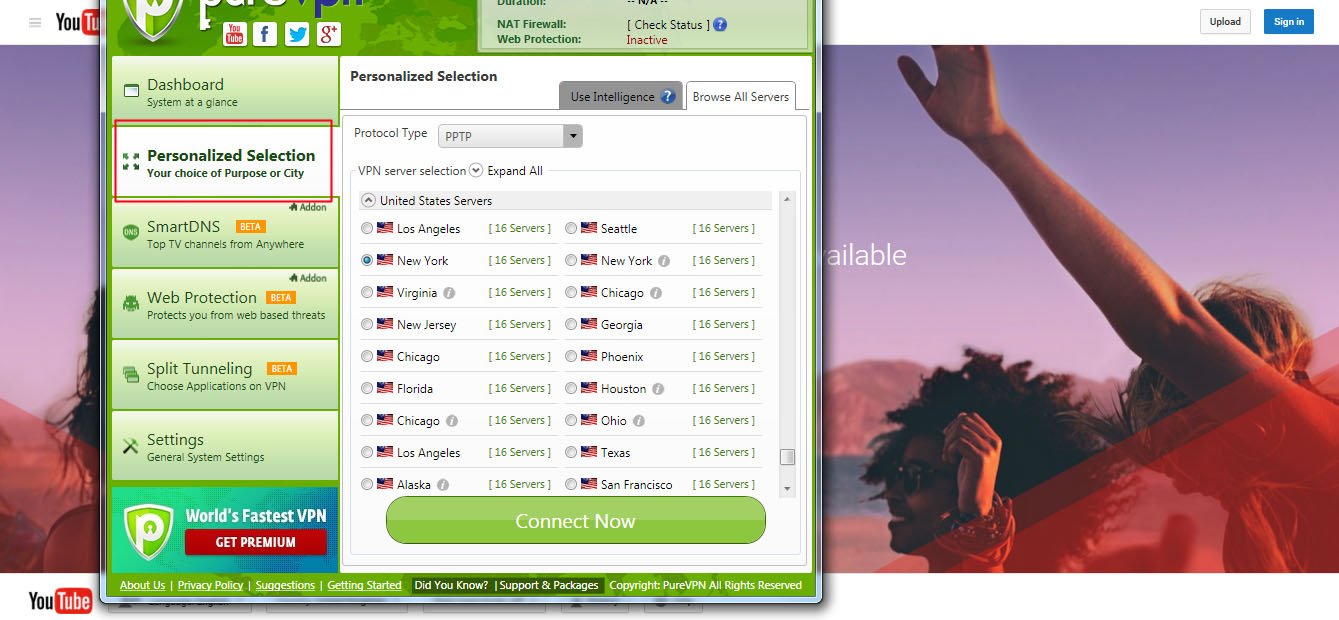Viewport: 1339px width, 620px height.
Task: Click the Split Tunneling stacked icon
Action: pos(131,375)
